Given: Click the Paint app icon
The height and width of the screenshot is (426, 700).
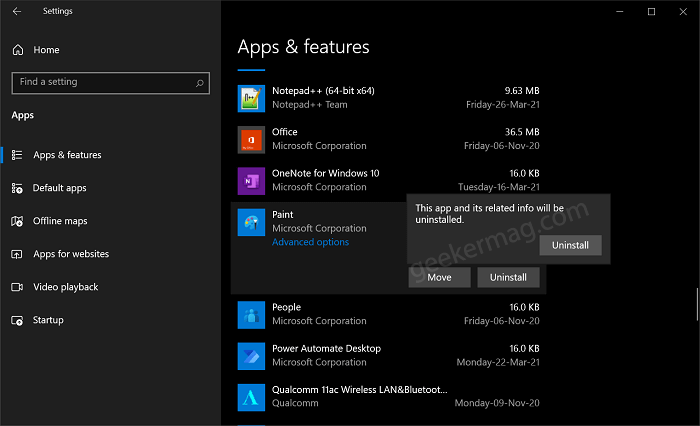Looking at the screenshot, I should coord(251,222).
